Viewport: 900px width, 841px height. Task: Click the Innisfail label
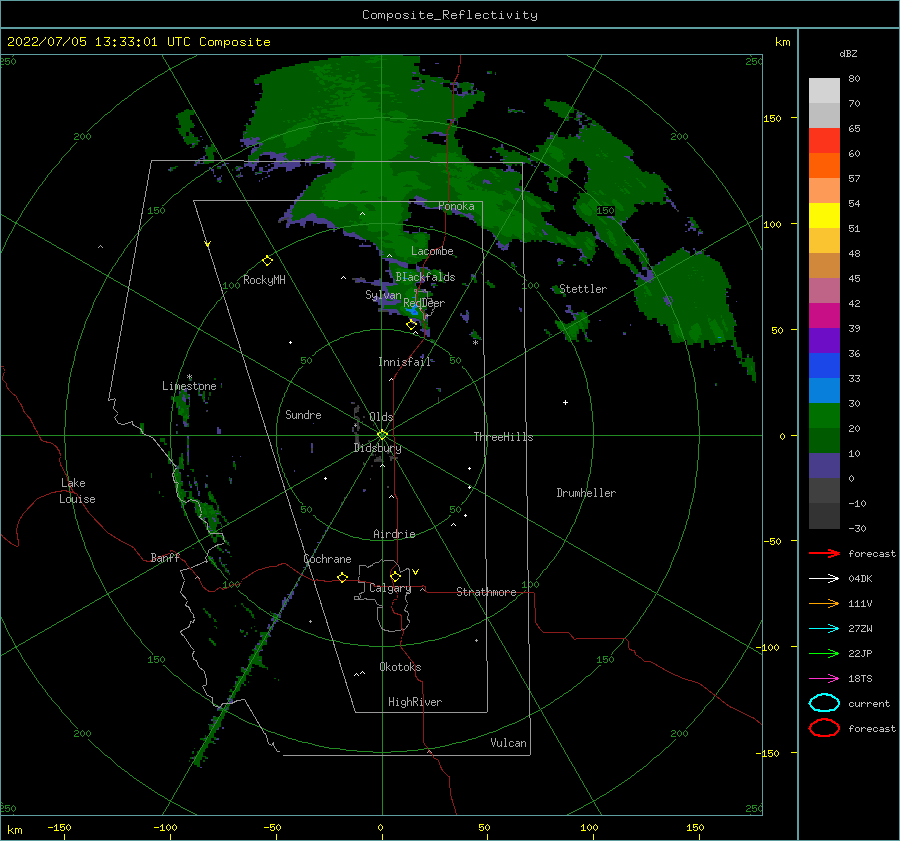(x=404, y=362)
